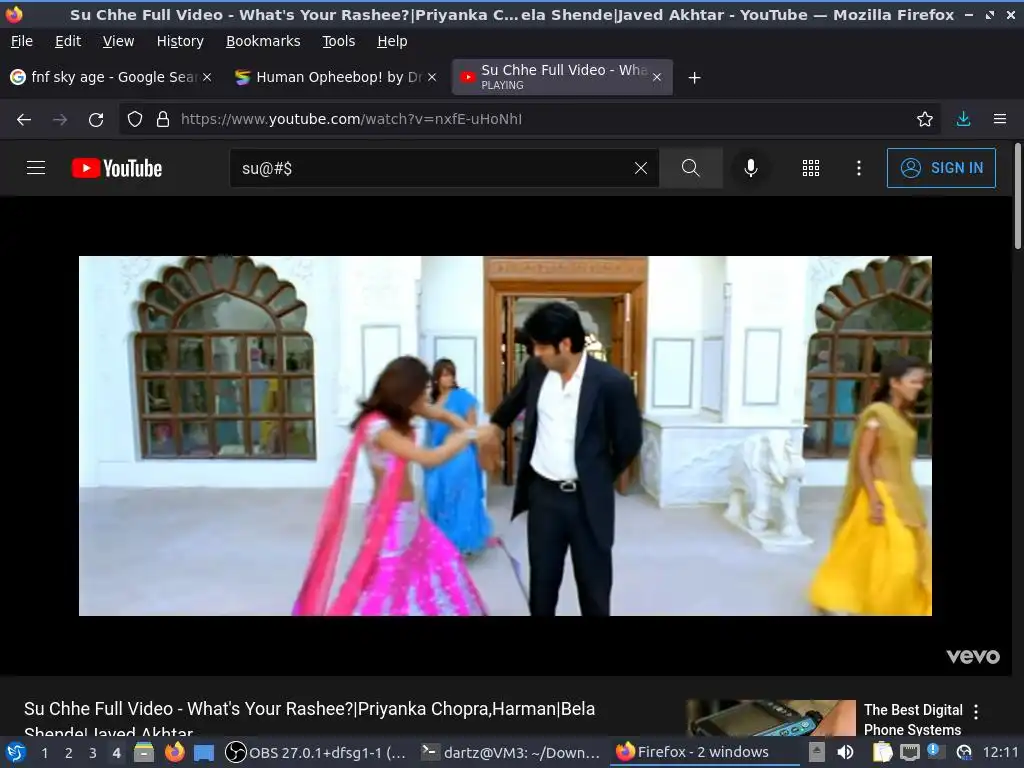Open the File menu
Screen dimensions: 1024x768
point(22,41)
